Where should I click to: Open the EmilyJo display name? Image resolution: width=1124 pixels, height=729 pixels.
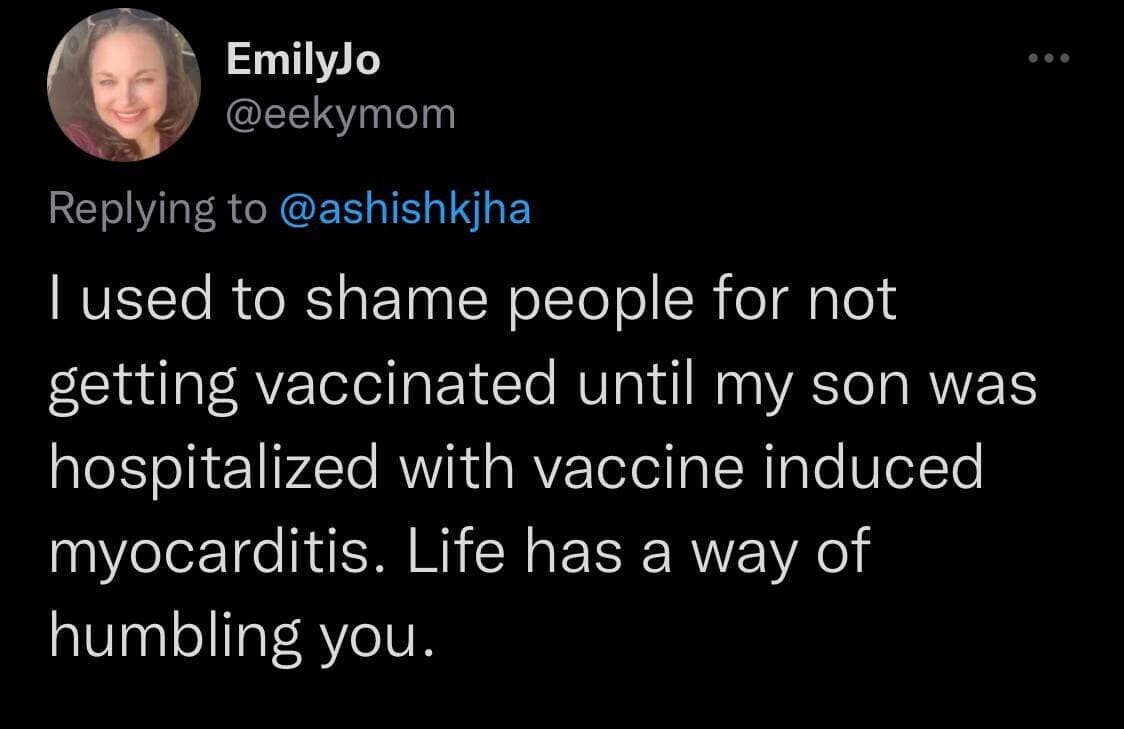[303, 60]
